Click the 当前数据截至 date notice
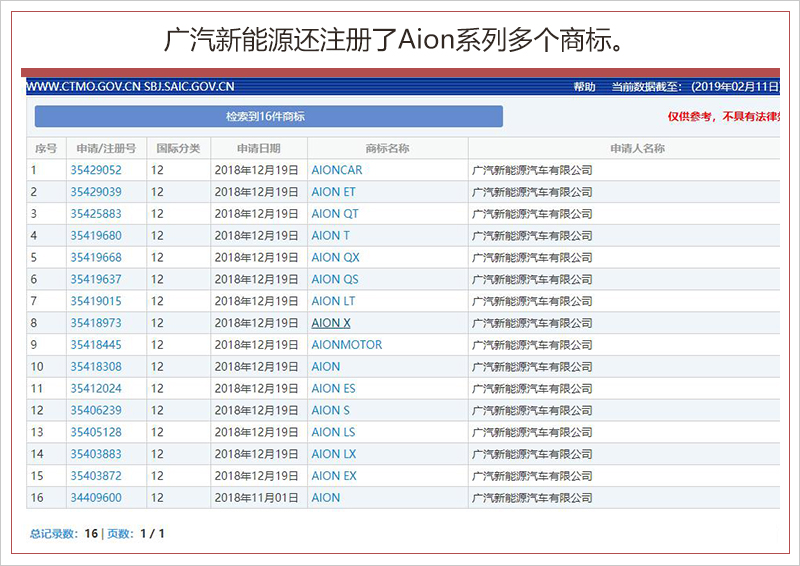The height and width of the screenshot is (566, 800). coord(695,87)
